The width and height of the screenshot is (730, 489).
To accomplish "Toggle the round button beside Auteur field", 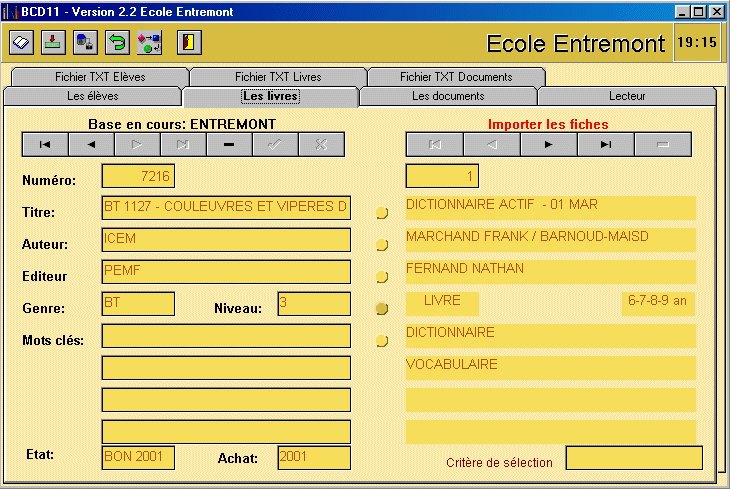I will (381, 245).
